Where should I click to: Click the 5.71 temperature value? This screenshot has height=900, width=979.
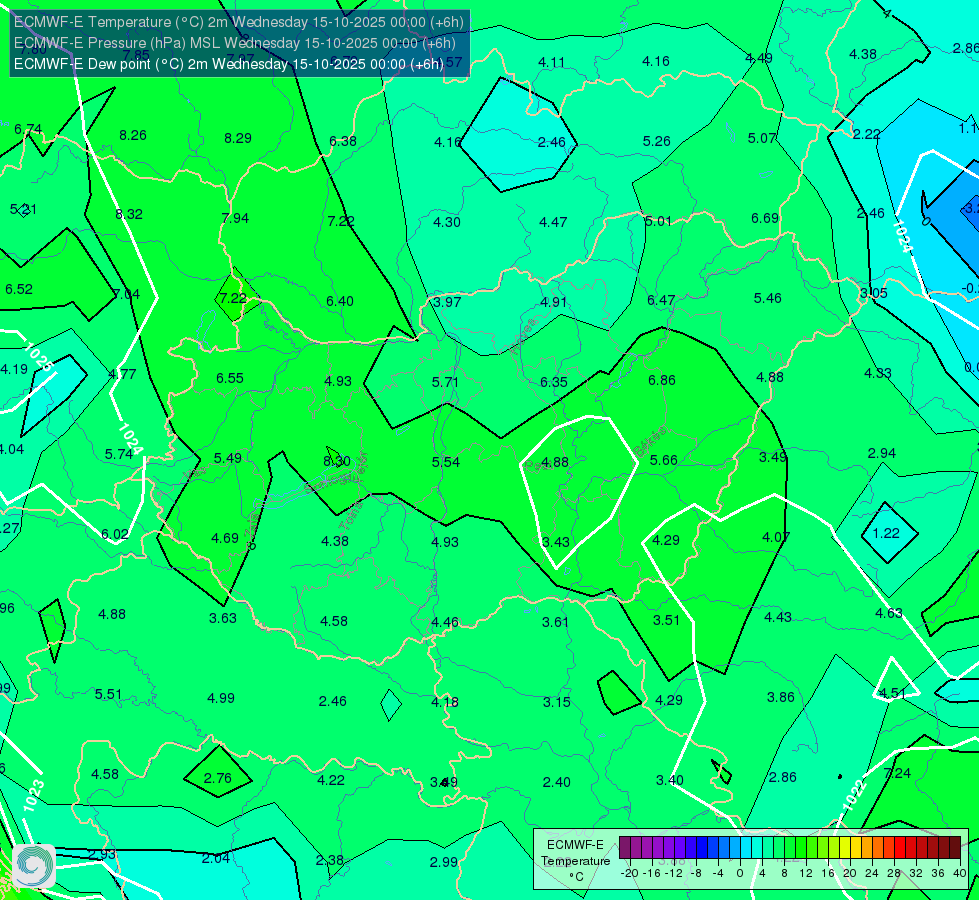coord(446,382)
